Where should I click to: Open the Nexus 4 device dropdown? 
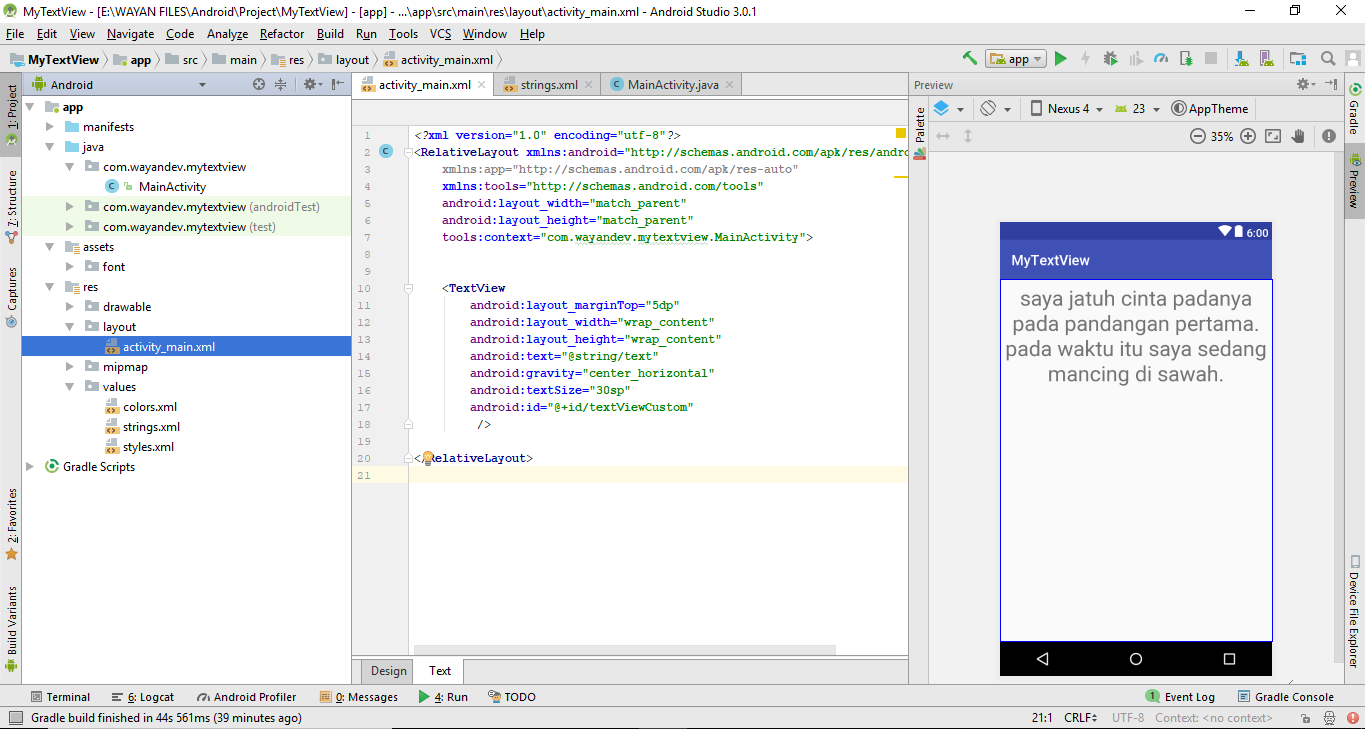tap(1066, 108)
